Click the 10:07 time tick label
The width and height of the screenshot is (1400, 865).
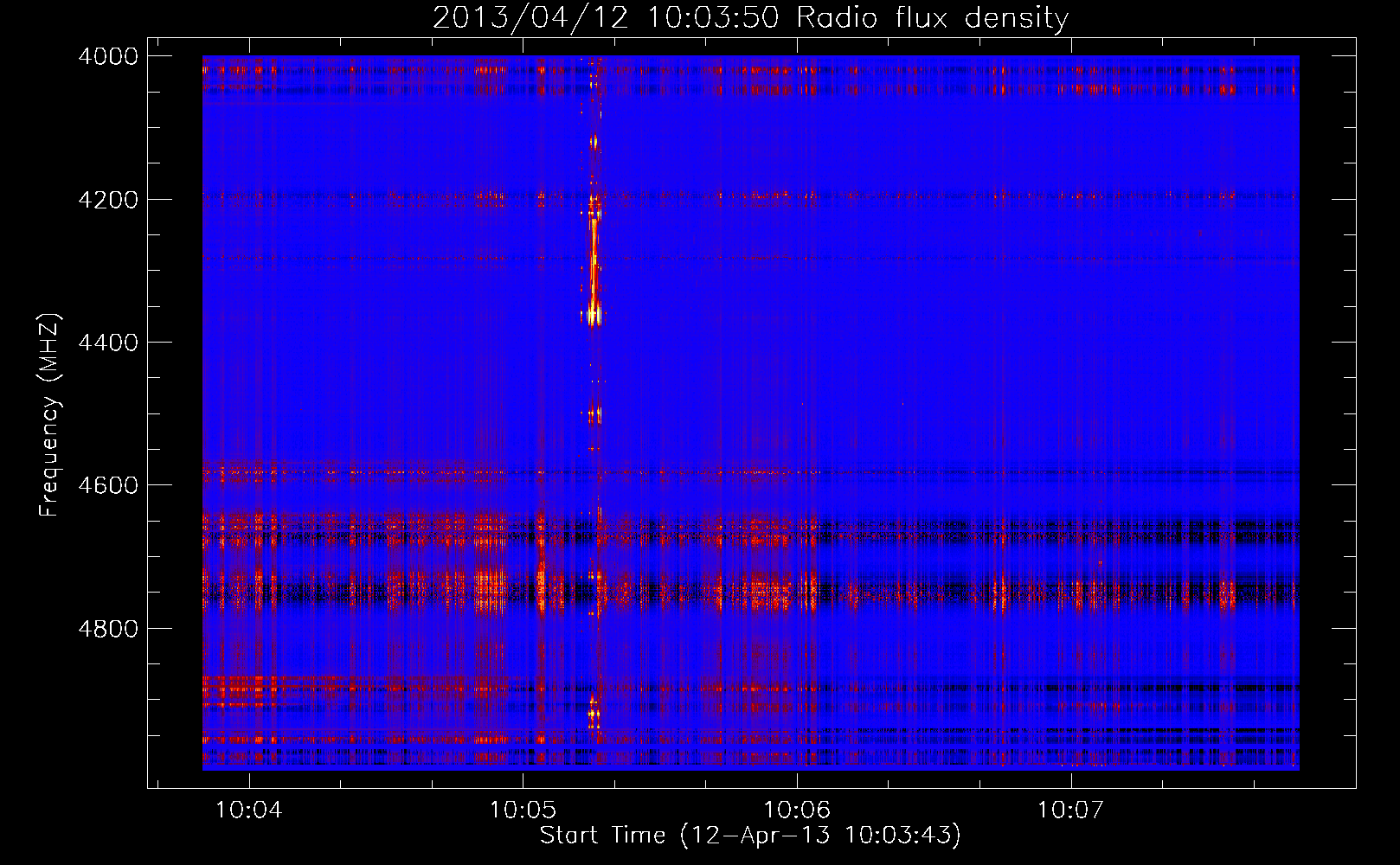coord(1071,810)
